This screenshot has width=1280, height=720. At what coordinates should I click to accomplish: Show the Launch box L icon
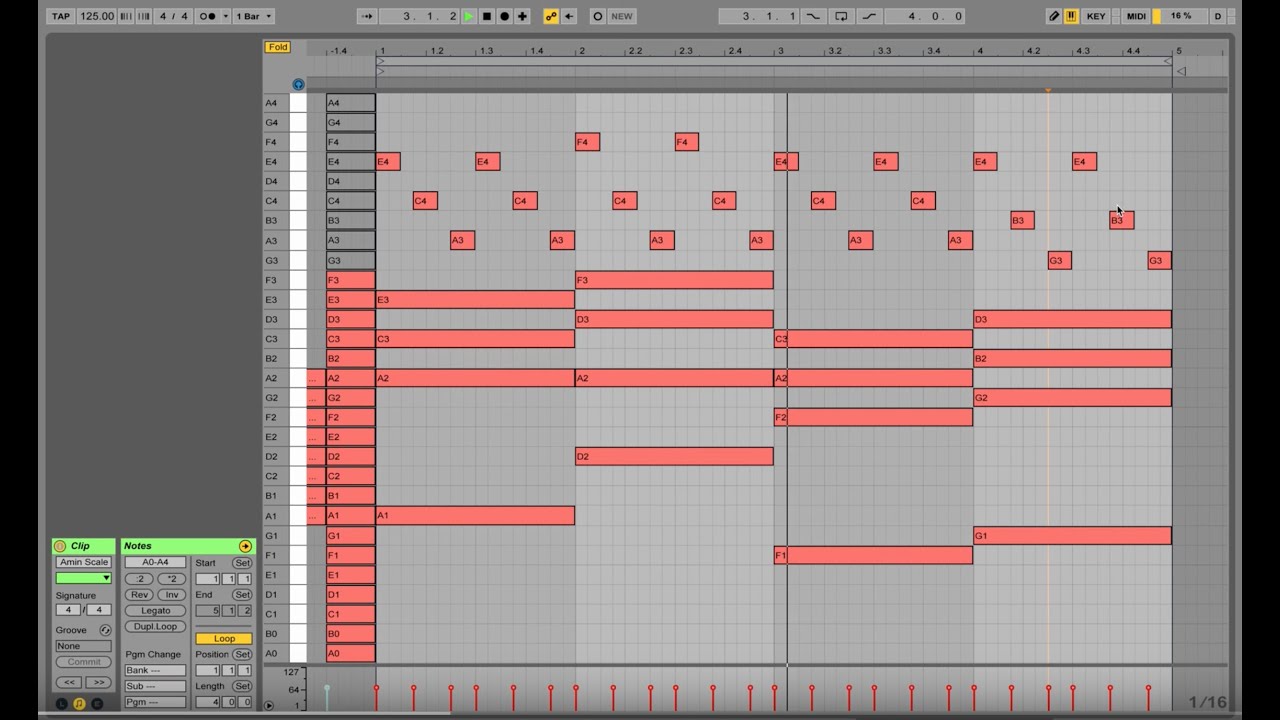[61, 704]
